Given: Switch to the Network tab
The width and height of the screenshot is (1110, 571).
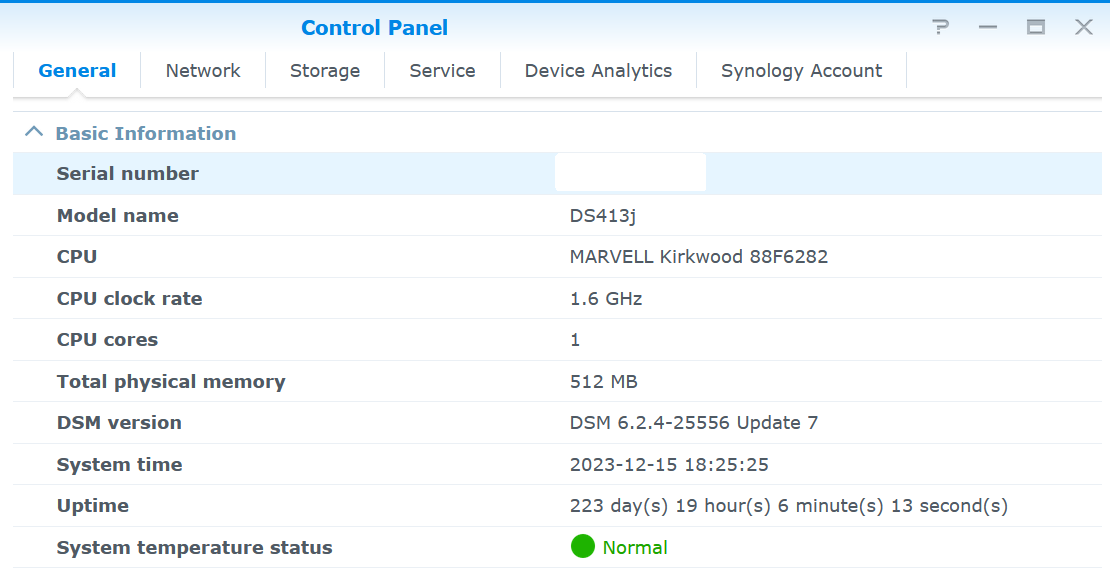Looking at the screenshot, I should [203, 71].
